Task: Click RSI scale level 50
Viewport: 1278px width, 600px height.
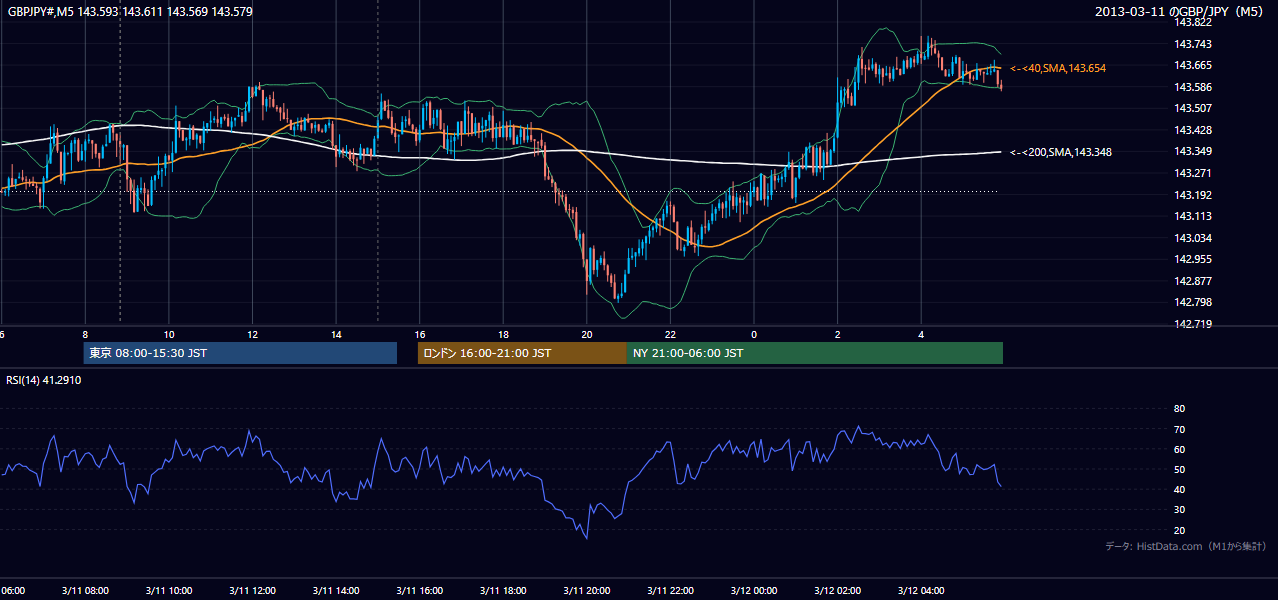Action: [1179, 470]
